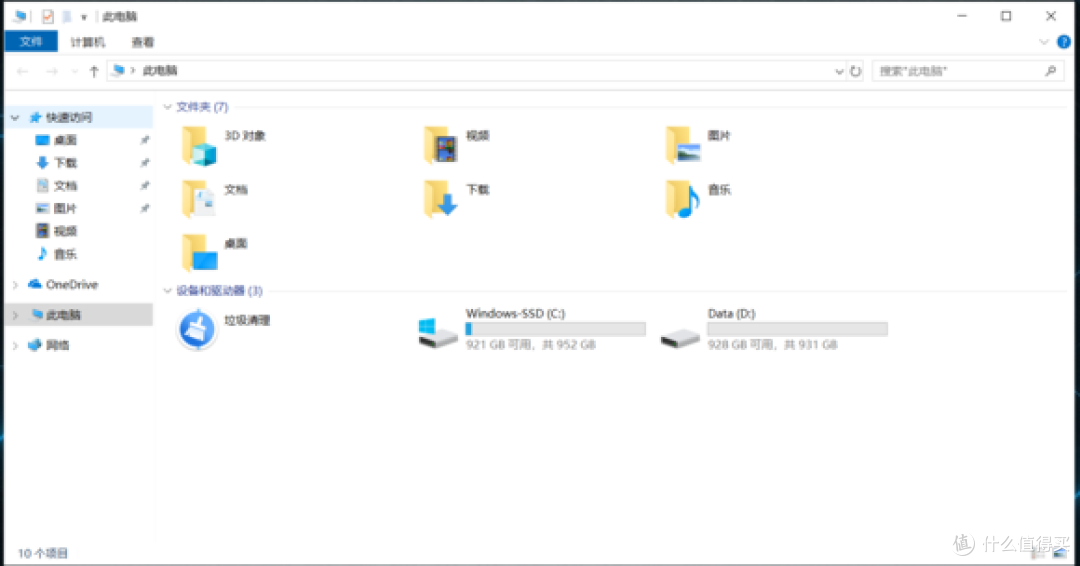
Task: Click the refresh icon in address bar
Action: [x=855, y=71]
